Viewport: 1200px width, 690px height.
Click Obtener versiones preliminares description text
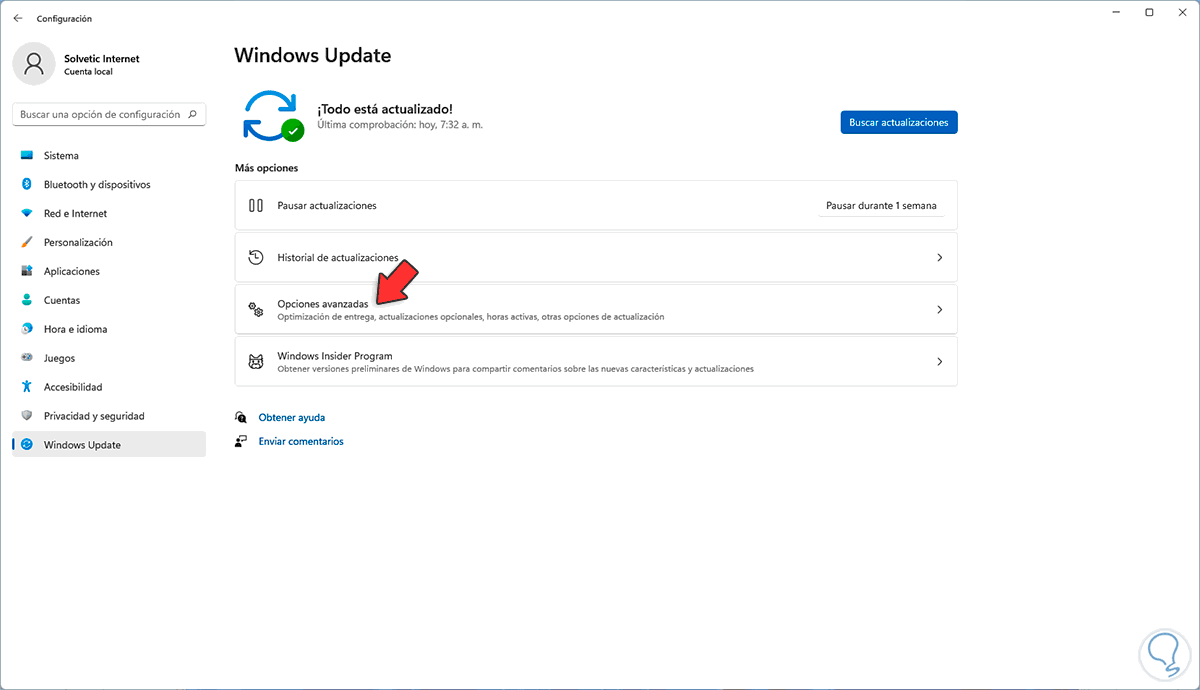click(516, 369)
